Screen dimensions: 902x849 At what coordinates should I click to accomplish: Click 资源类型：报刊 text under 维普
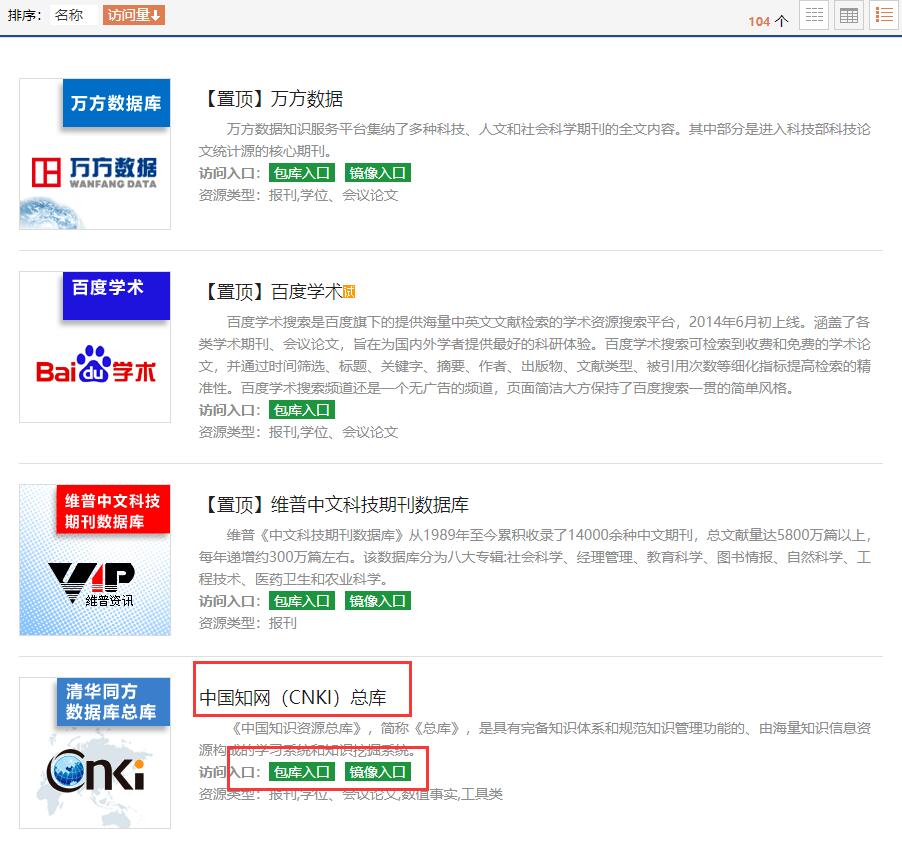click(248, 623)
